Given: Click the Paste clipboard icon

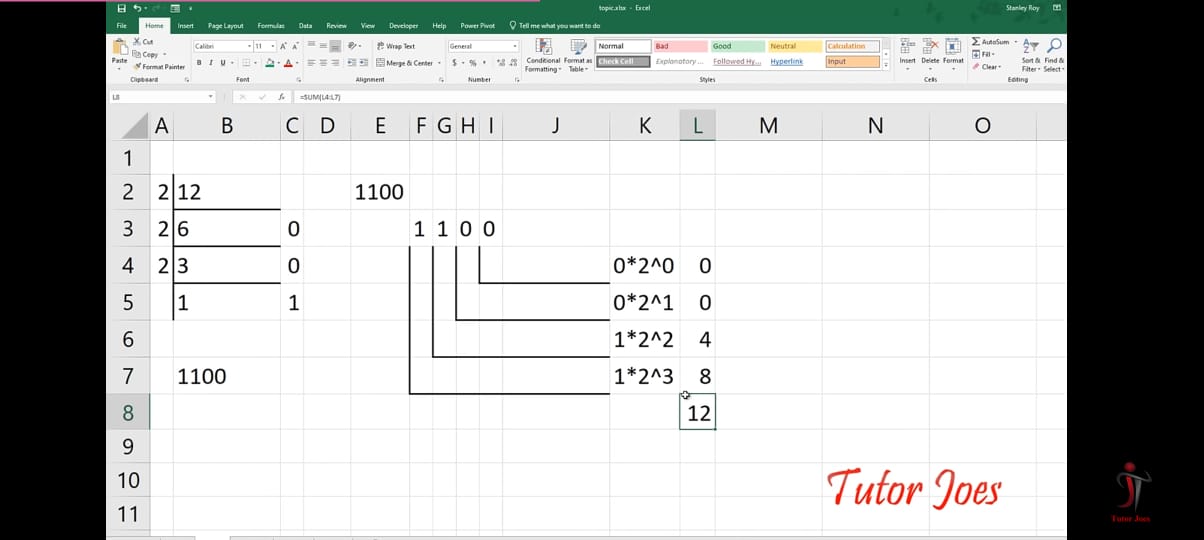Looking at the screenshot, I should [x=120, y=48].
